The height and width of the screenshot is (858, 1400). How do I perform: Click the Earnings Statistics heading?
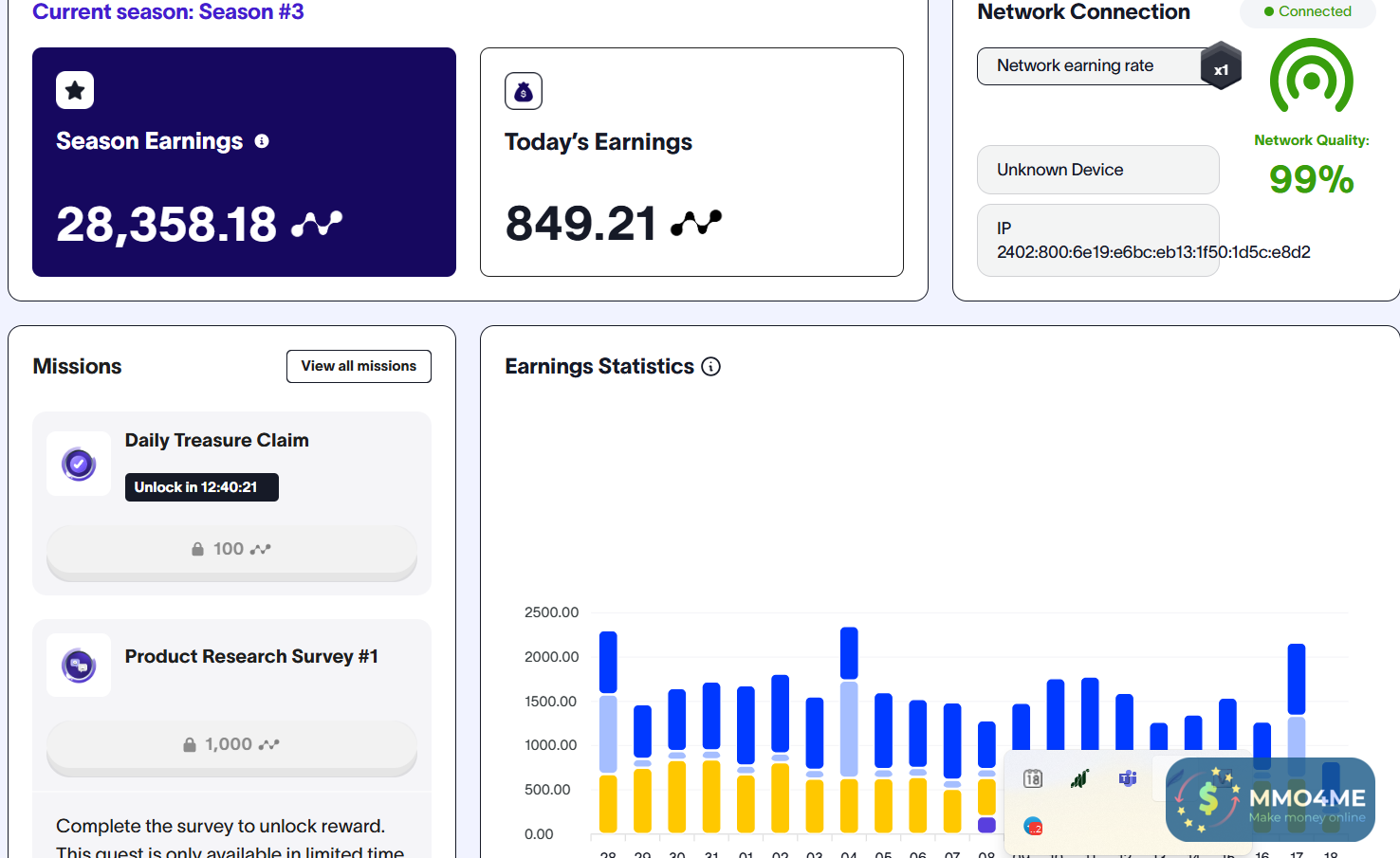599,367
